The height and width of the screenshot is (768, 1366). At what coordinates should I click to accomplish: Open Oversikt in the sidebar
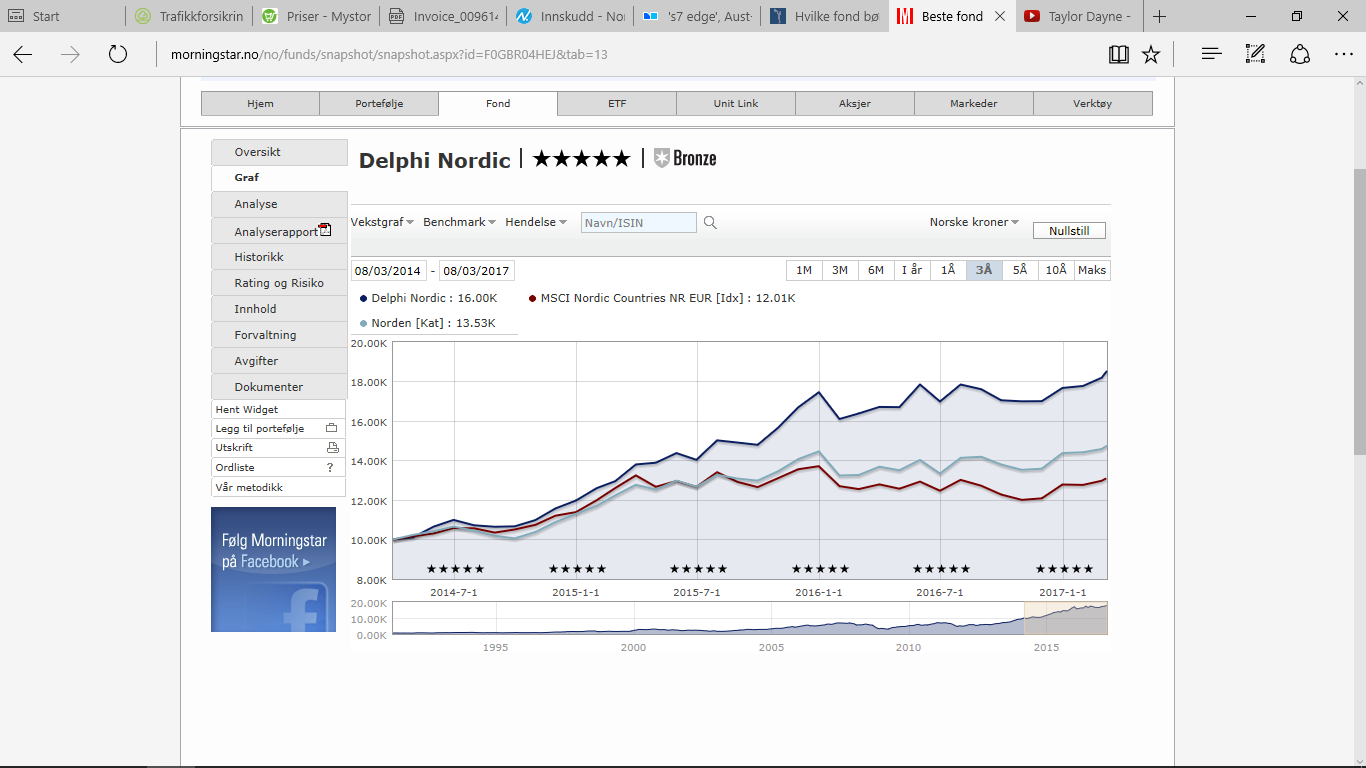279,152
